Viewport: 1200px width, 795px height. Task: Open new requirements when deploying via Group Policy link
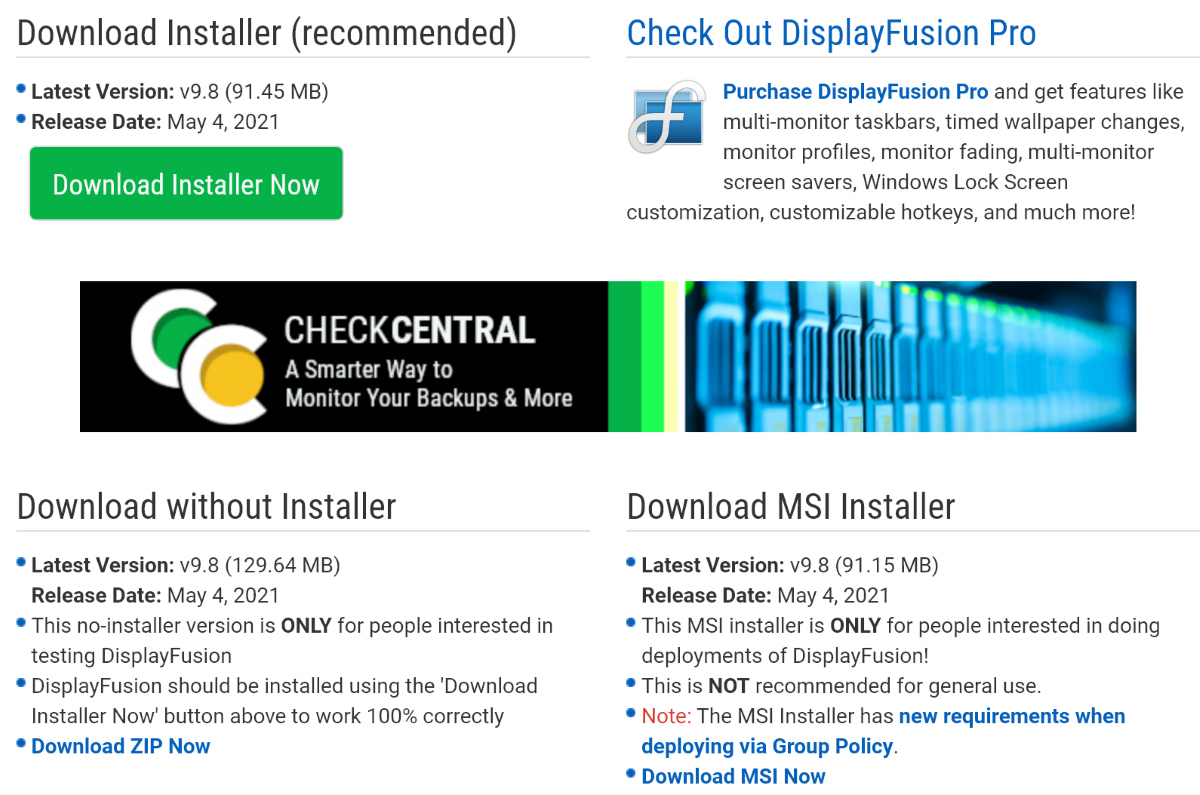click(883, 731)
